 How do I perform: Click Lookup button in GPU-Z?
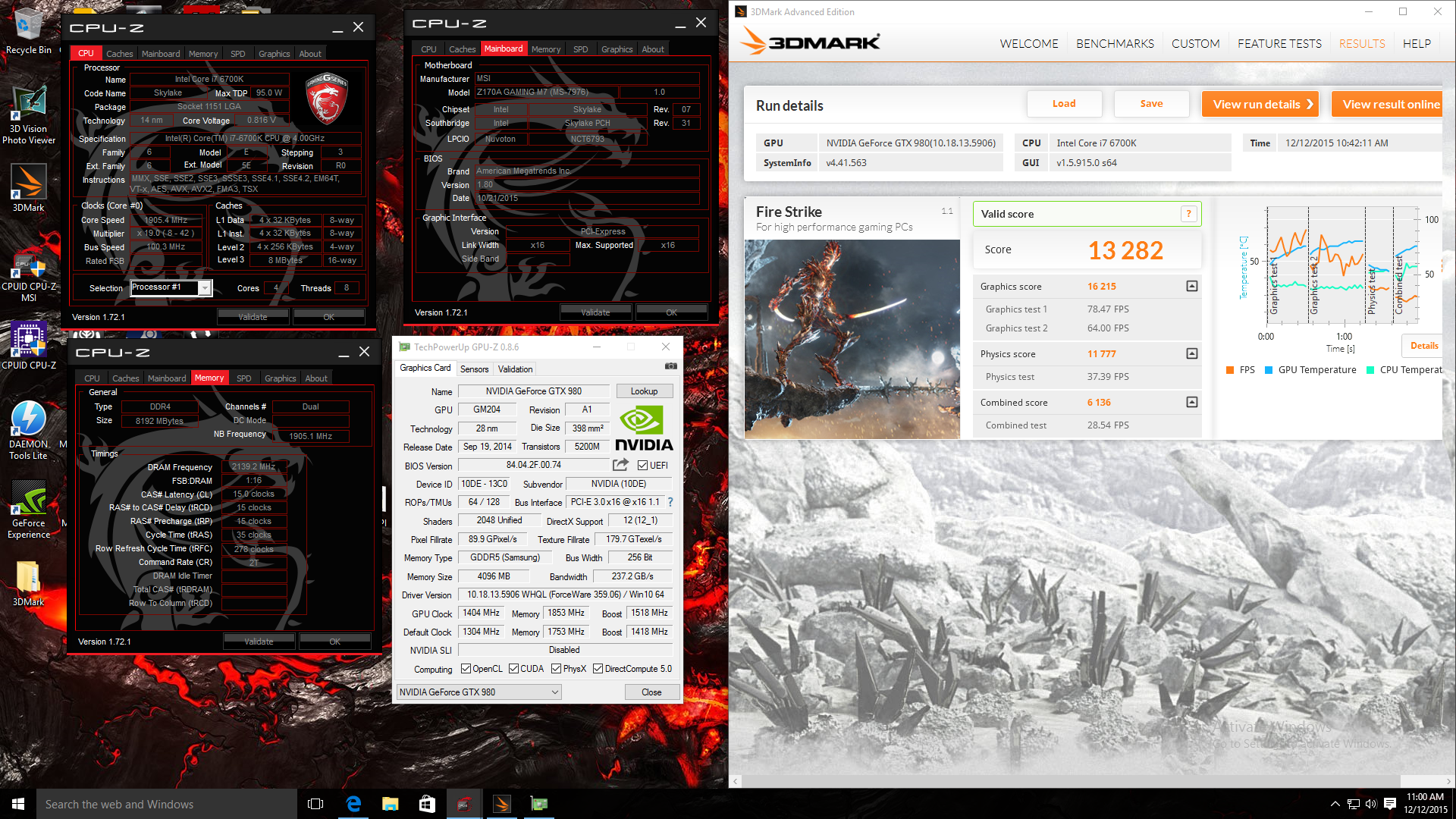644,391
